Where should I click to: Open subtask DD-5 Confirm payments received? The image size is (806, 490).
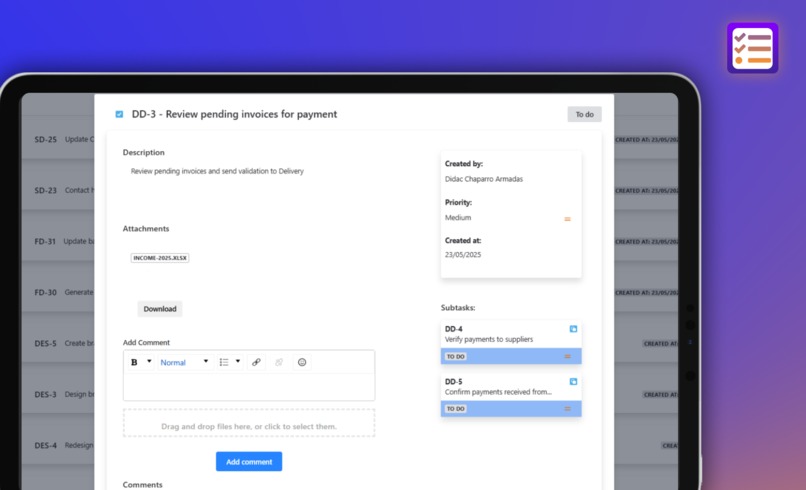point(511,395)
